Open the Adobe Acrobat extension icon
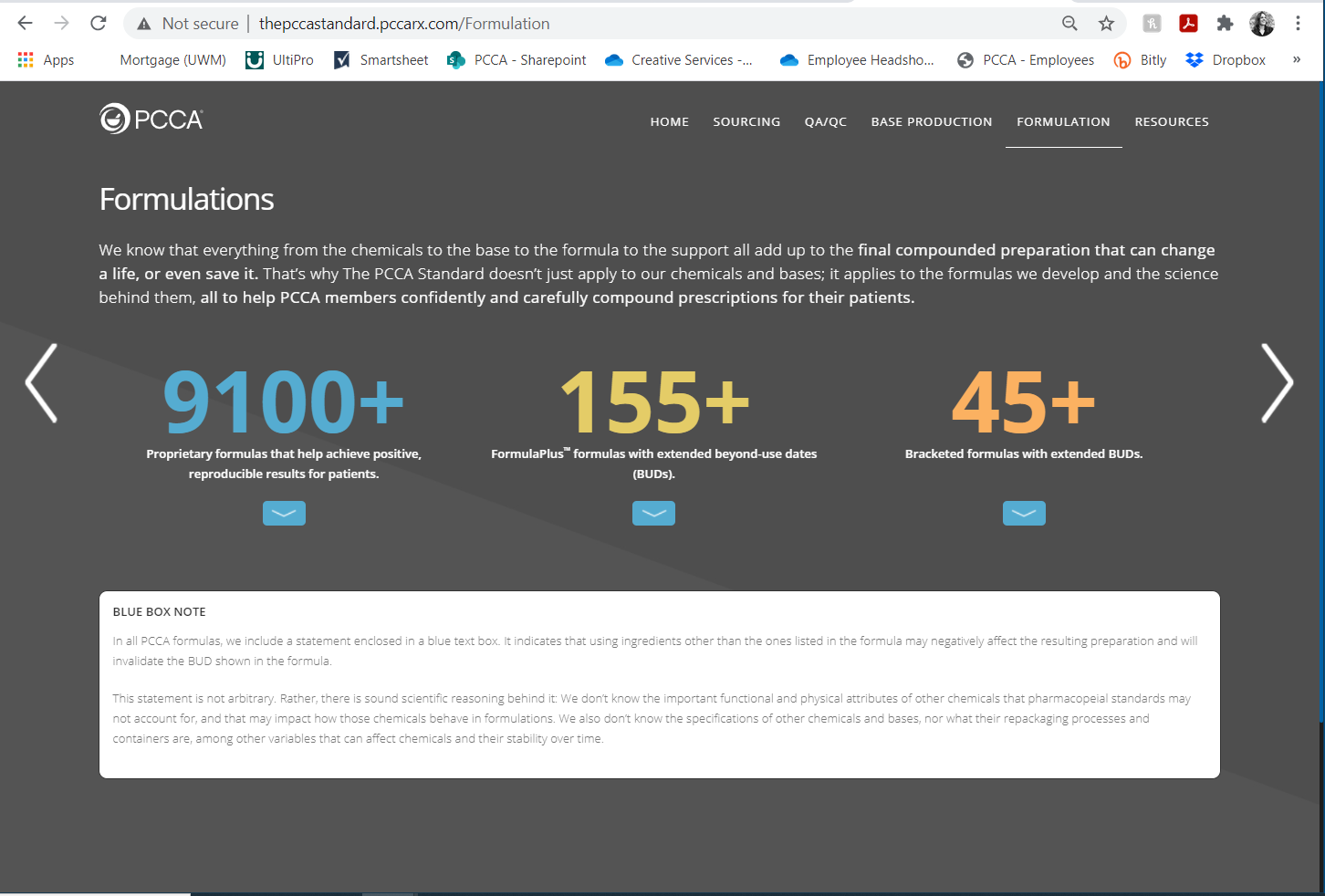1325x896 pixels. coord(1188,24)
